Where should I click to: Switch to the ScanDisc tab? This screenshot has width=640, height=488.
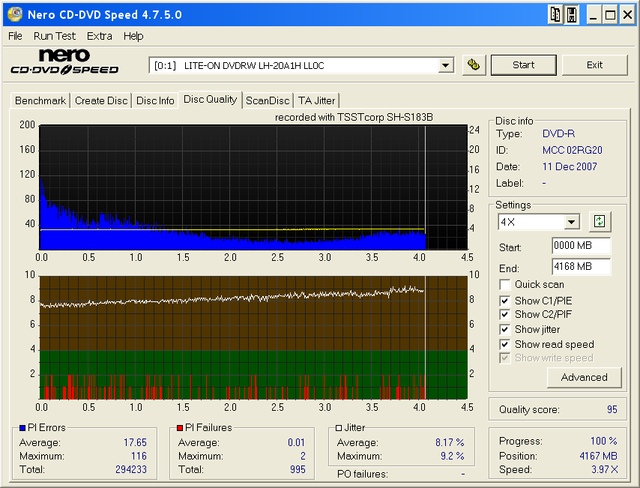click(x=267, y=100)
